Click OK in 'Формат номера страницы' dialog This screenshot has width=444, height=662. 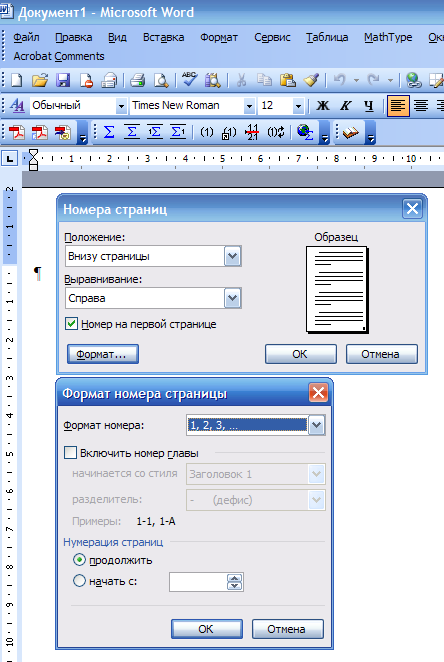(x=207, y=629)
